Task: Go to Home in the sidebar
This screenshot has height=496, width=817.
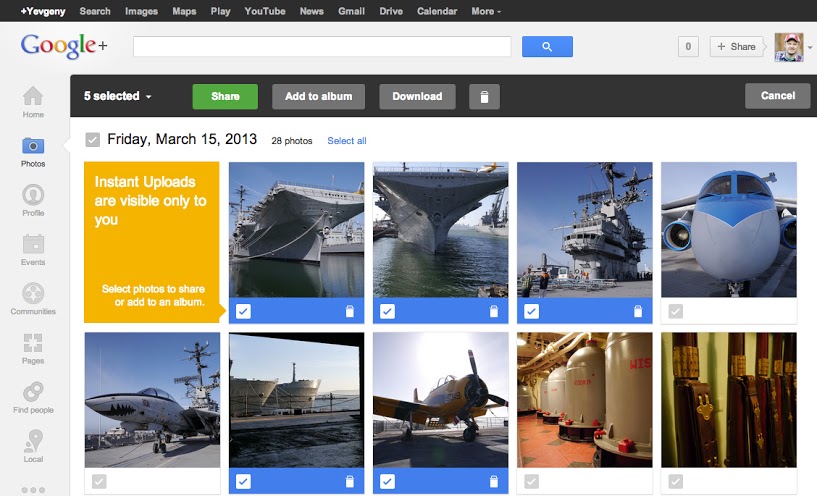Action: tap(33, 101)
